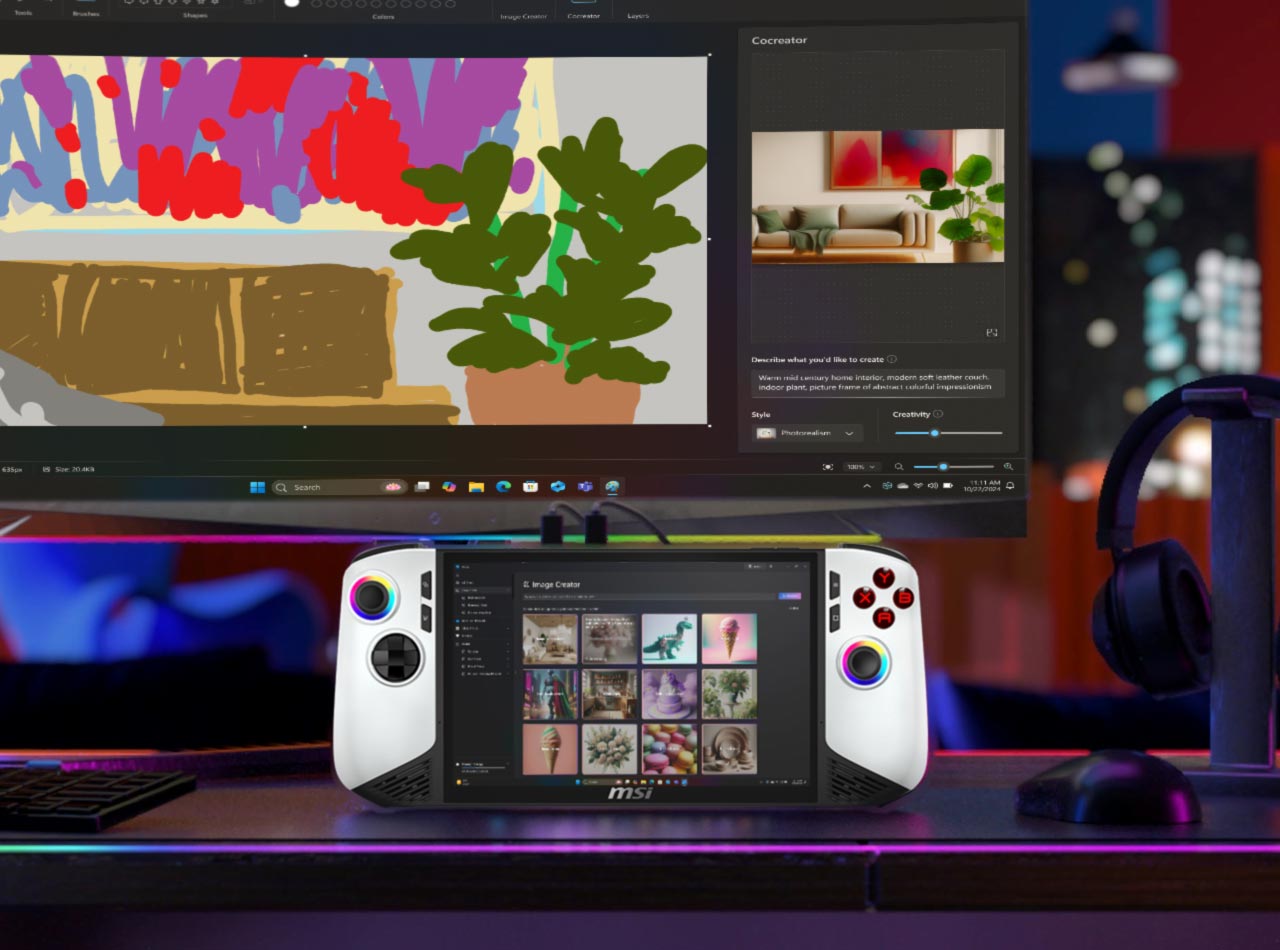Open the Photorealism style dropdown
Viewport: 1280px width, 950px height.
(x=808, y=433)
